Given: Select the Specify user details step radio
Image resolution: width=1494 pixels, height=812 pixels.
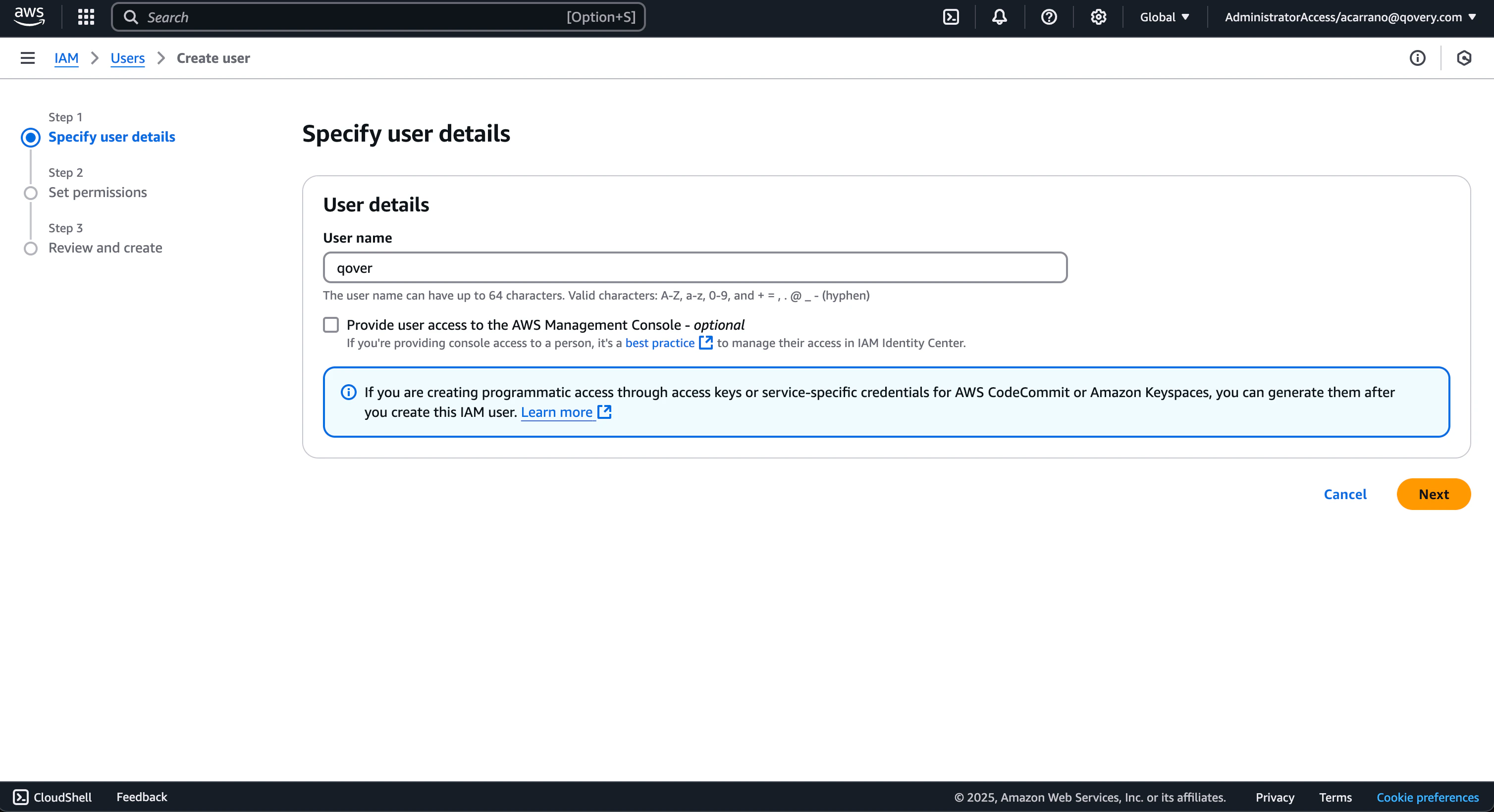Looking at the screenshot, I should [30, 137].
